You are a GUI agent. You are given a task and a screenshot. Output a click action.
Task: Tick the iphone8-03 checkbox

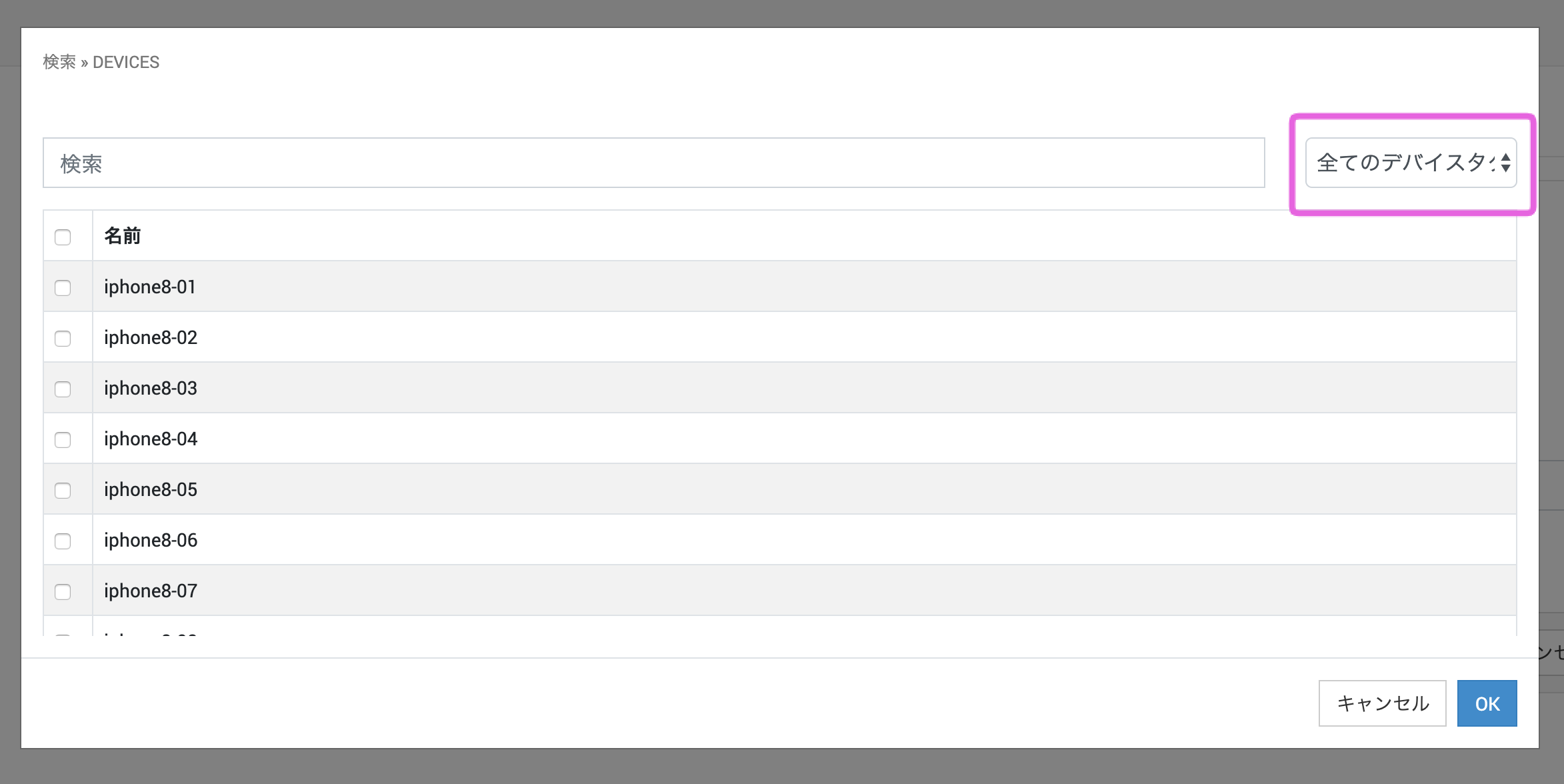click(63, 389)
